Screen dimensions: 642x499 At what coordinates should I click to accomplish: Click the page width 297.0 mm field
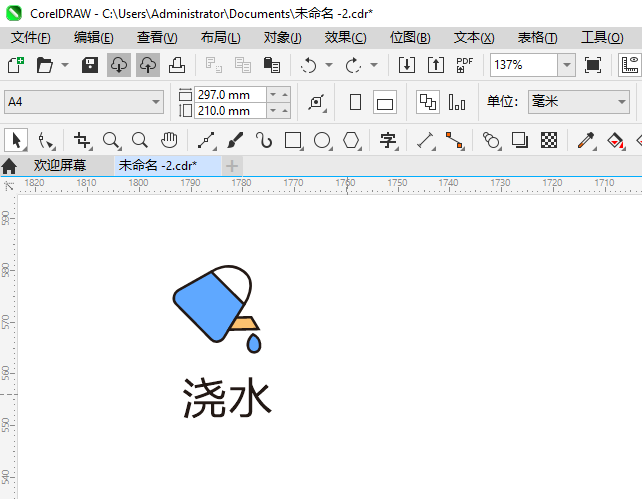tap(231, 95)
